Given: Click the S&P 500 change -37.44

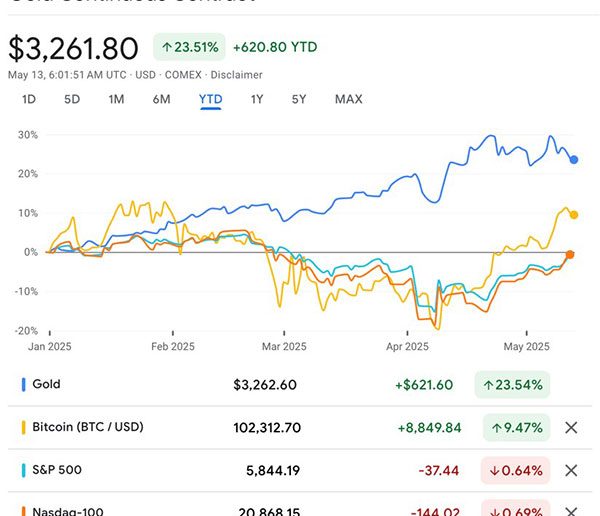Looking at the screenshot, I should 439,470.
